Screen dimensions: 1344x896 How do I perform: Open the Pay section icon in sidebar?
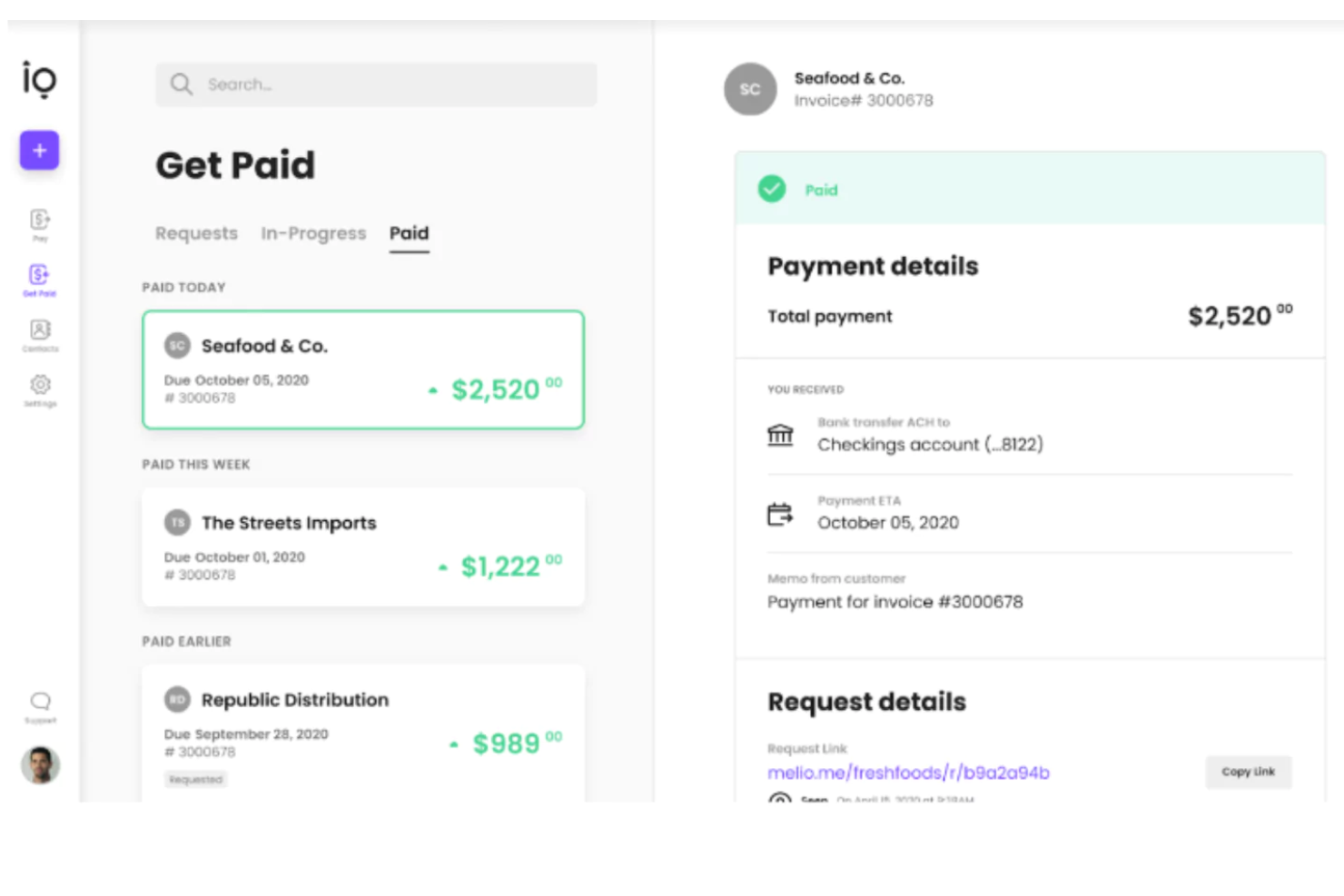(x=40, y=224)
